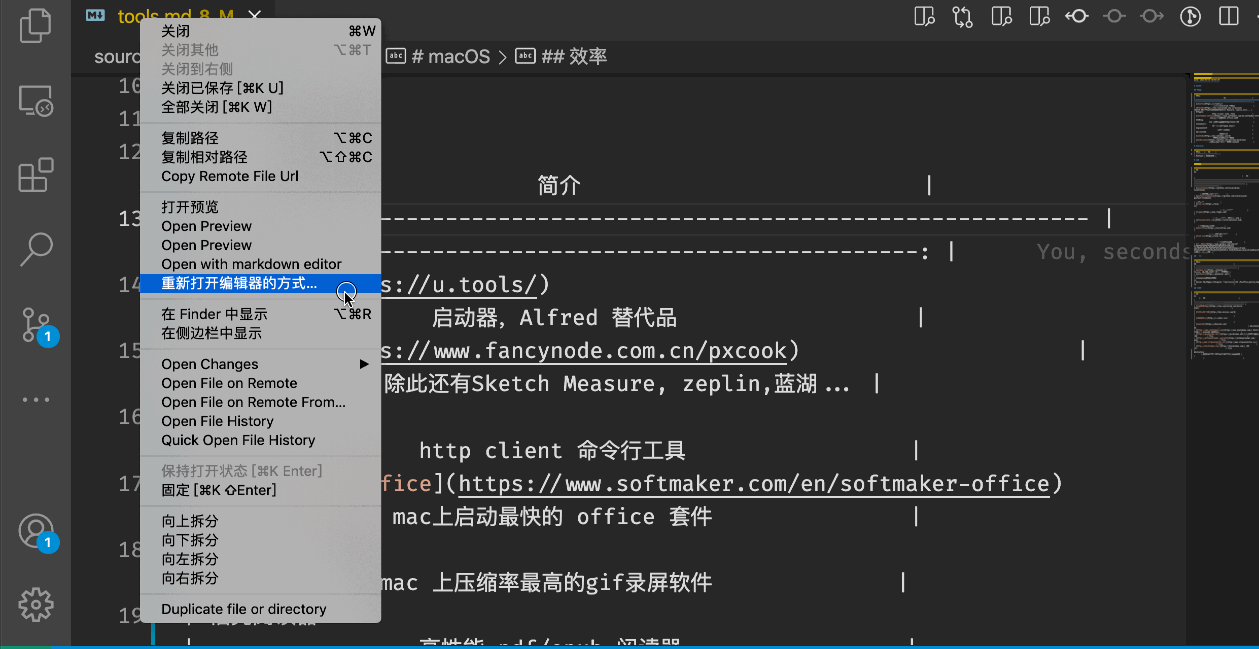The height and width of the screenshot is (649, 1259).
Task: Select 重新打开编辑器的方式... entry
Action: pos(260,283)
